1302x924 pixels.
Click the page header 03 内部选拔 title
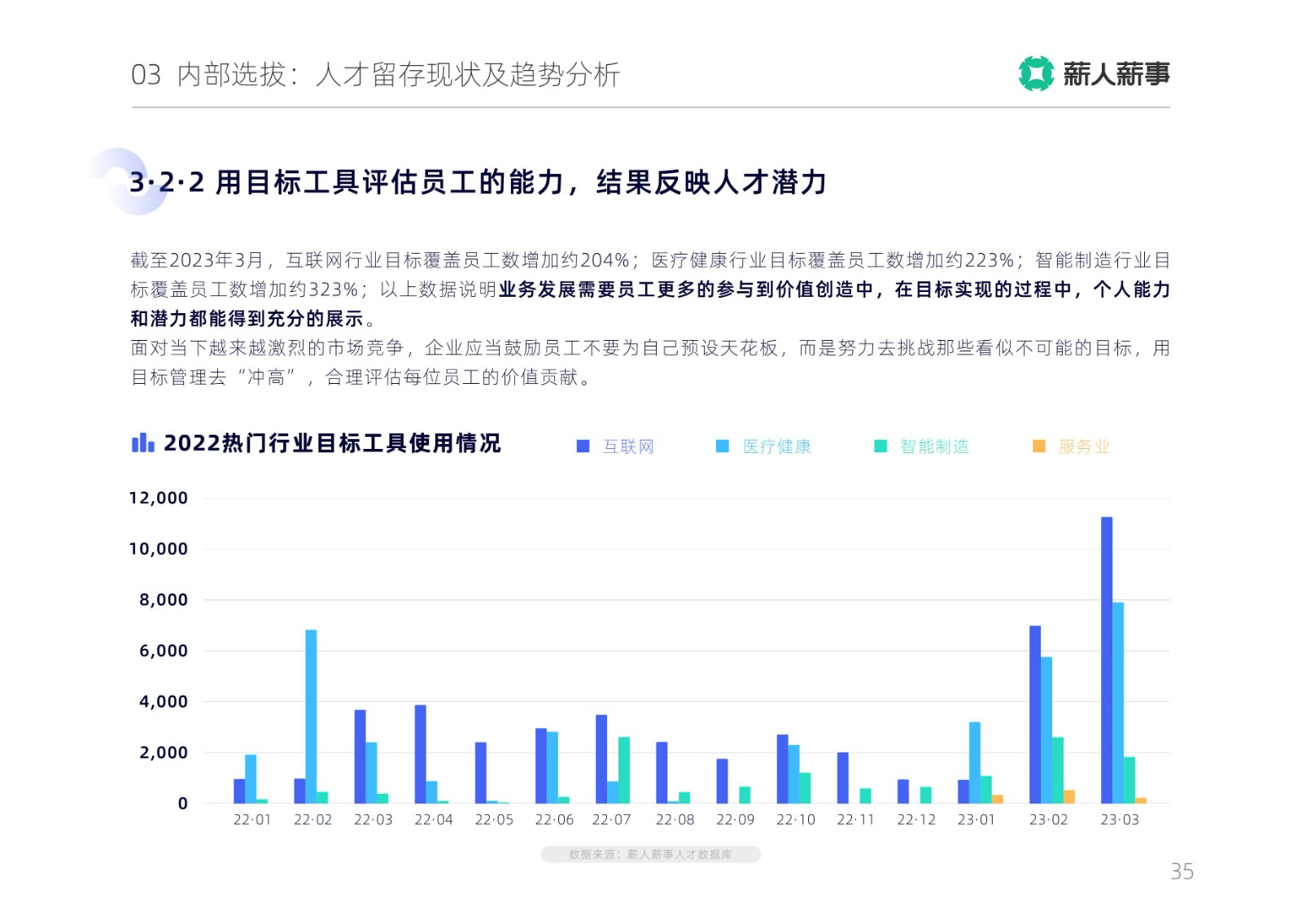click(x=375, y=75)
